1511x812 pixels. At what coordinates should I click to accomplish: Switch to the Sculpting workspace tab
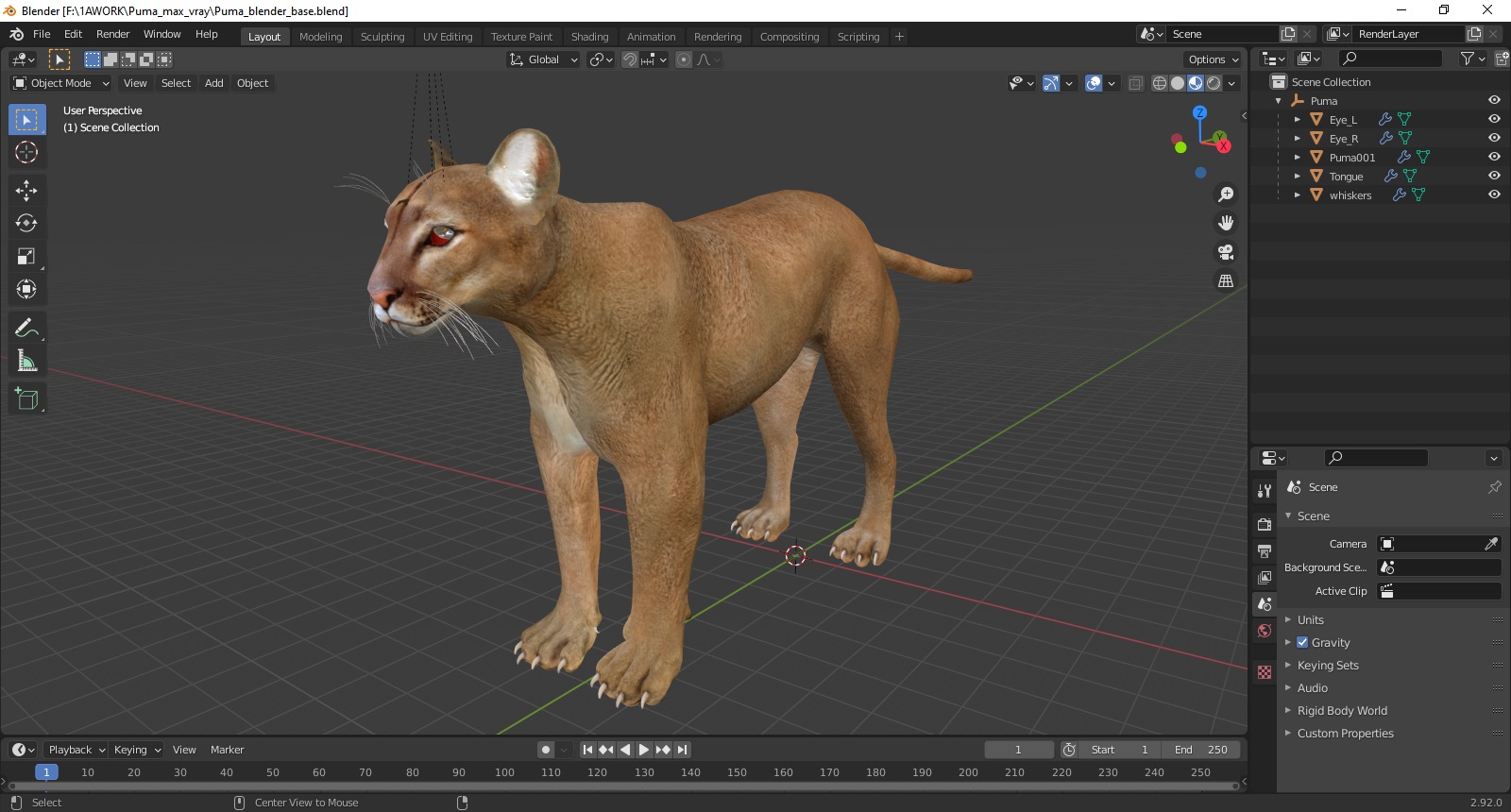[x=382, y=37]
